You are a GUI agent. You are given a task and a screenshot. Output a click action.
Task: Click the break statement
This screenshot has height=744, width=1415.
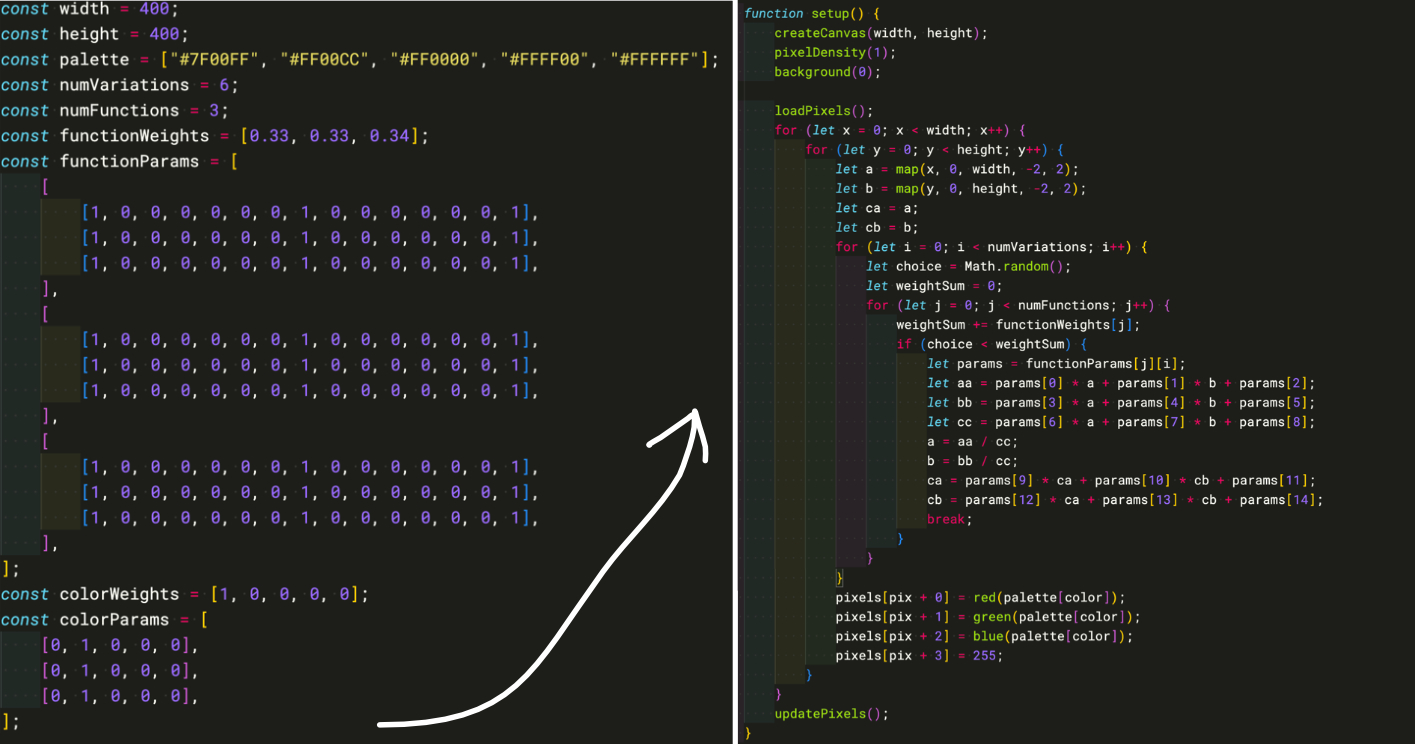pyautogui.click(x=948, y=519)
